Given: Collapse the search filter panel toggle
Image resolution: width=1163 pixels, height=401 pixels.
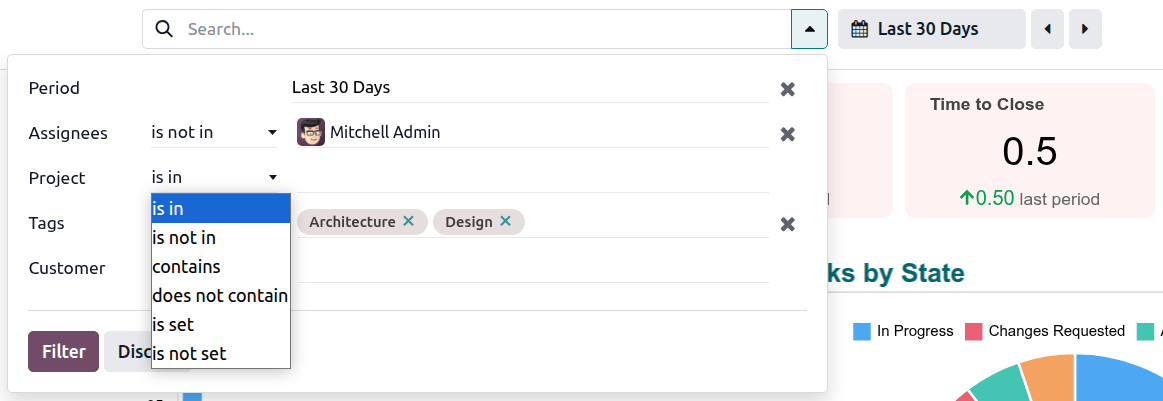Looking at the screenshot, I should click(x=809, y=29).
